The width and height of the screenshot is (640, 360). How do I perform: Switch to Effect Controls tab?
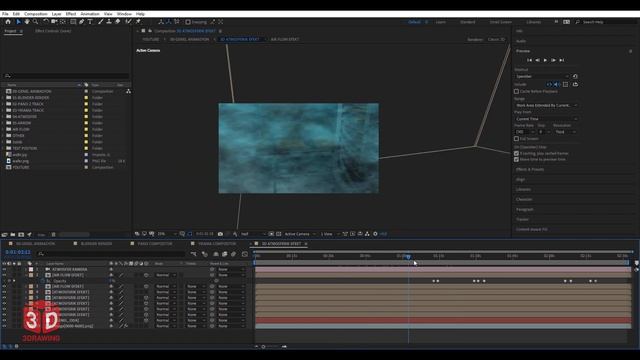(53, 31)
